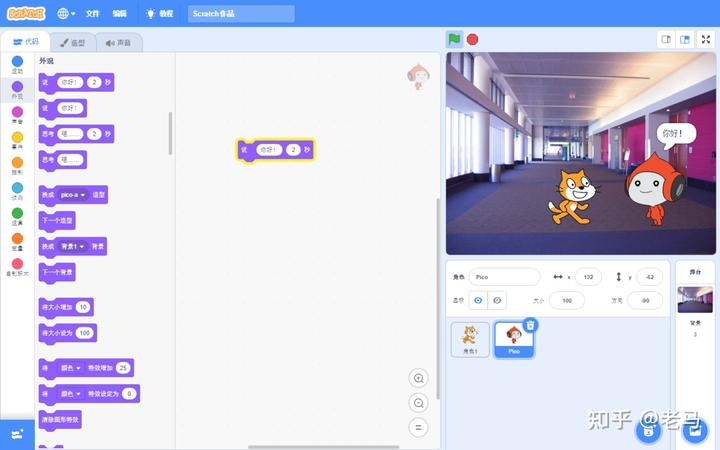This screenshot has width=720, height=450.
Task: Zoom in the code workspace
Action: (x=418, y=378)
